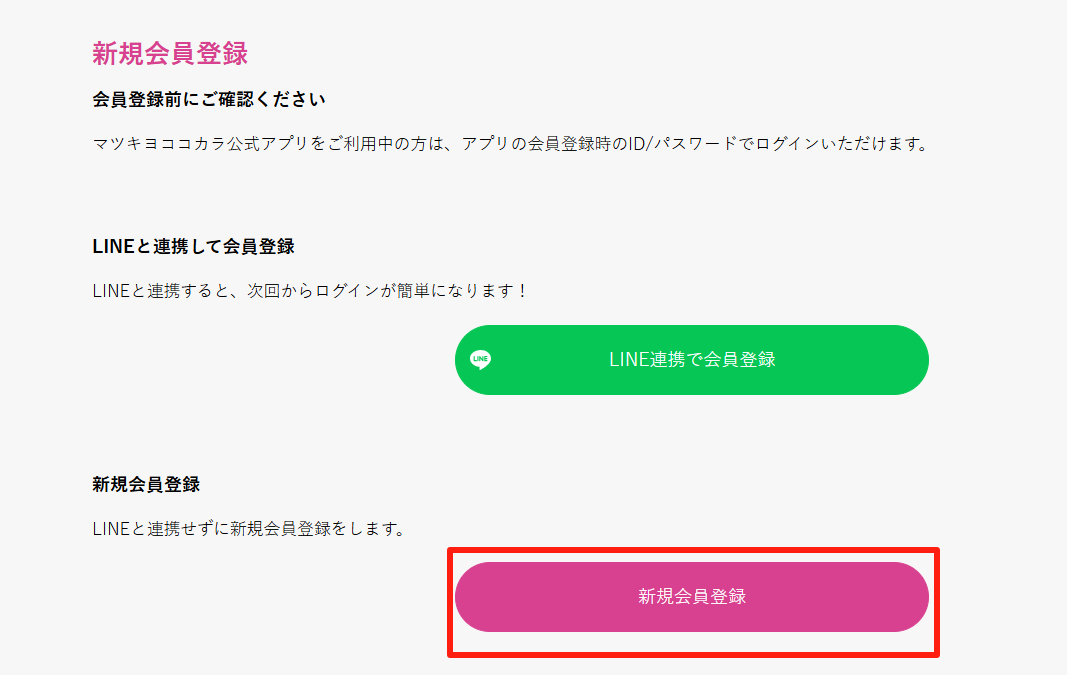Click the LINEと連携せずに新規会員登録をします text
Screen dimensions: 1067x675
click(249, 529)
